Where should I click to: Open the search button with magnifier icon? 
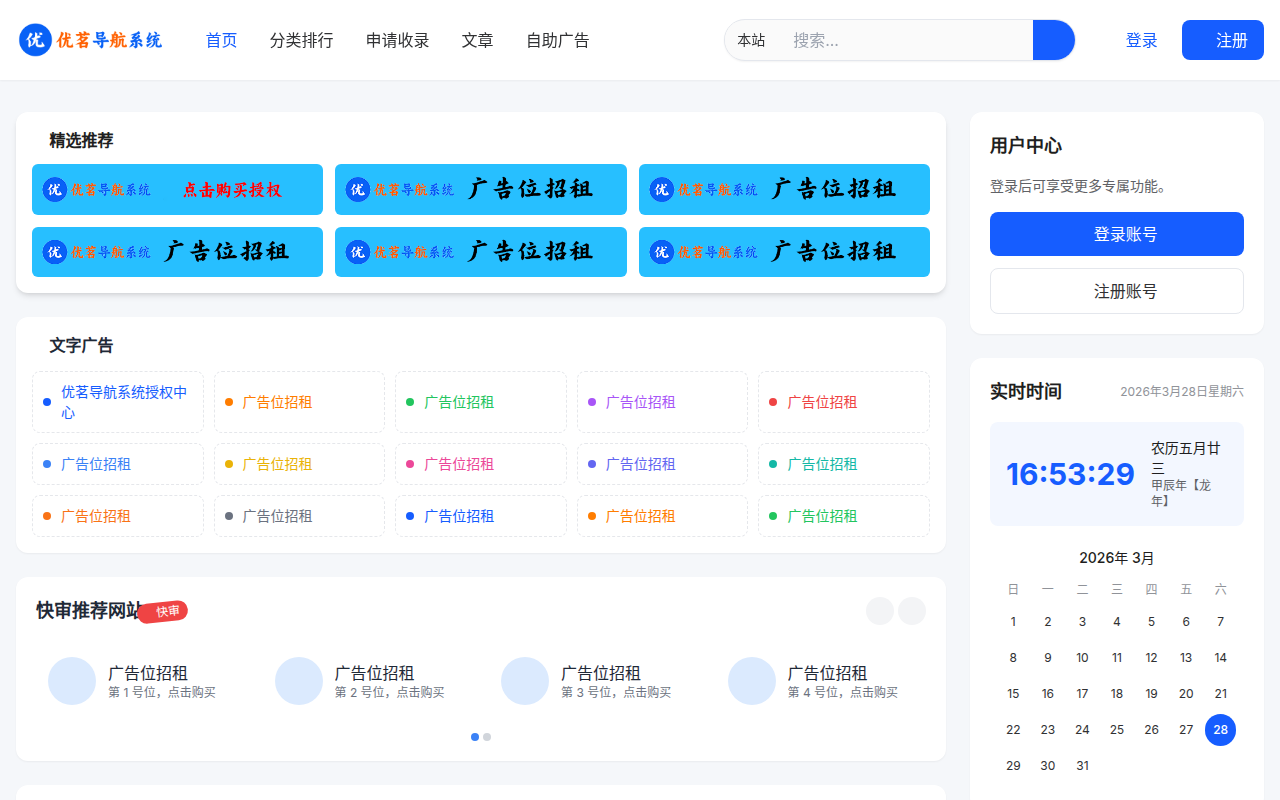[1053, 40]
